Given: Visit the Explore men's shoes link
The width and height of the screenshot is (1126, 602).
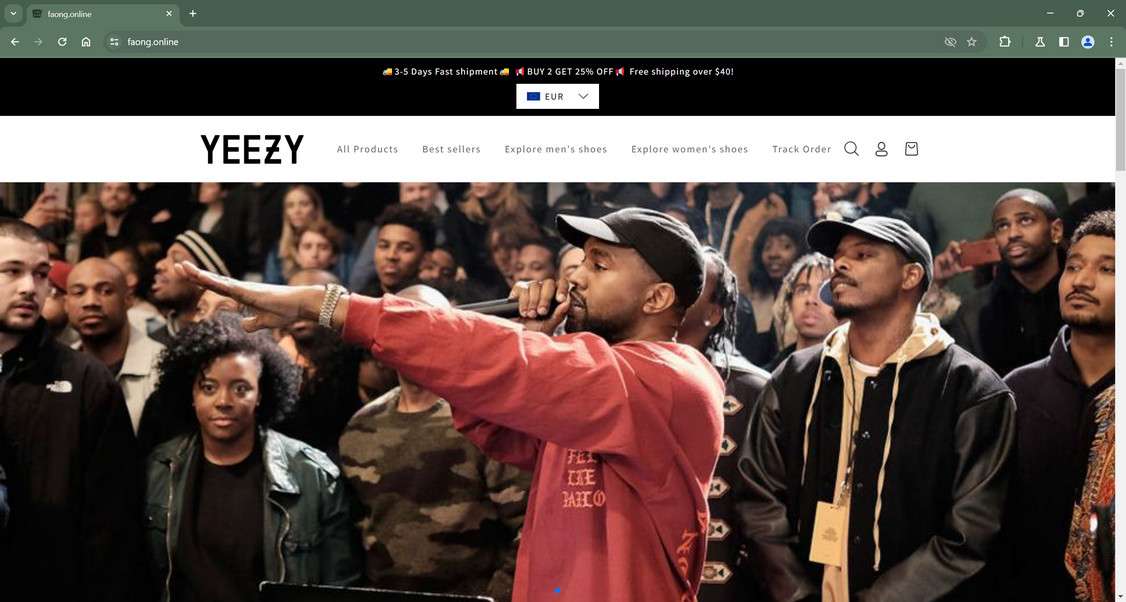Looking at the screenshot, I should tap(556, 149).
